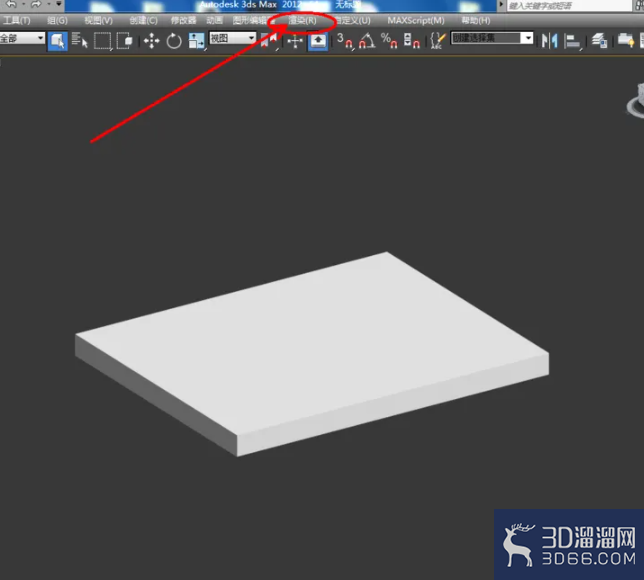Image resolution: width=644 pixels, height=580 pixels.
Task: Open the 全部 selection filter dropdown
Action: tap(22, 38)
